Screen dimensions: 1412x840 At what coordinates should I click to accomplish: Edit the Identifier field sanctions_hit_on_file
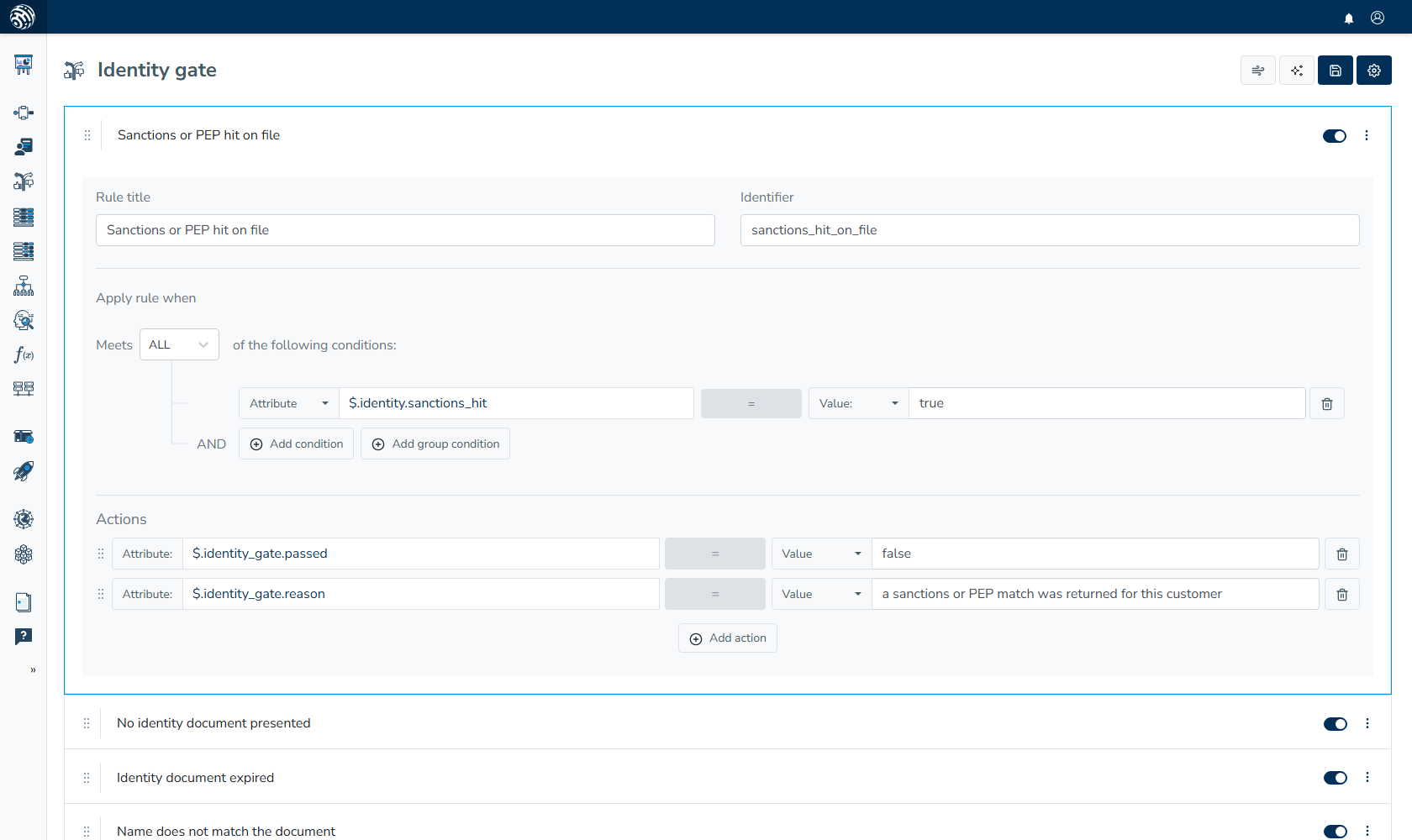tap(1050, 230)
